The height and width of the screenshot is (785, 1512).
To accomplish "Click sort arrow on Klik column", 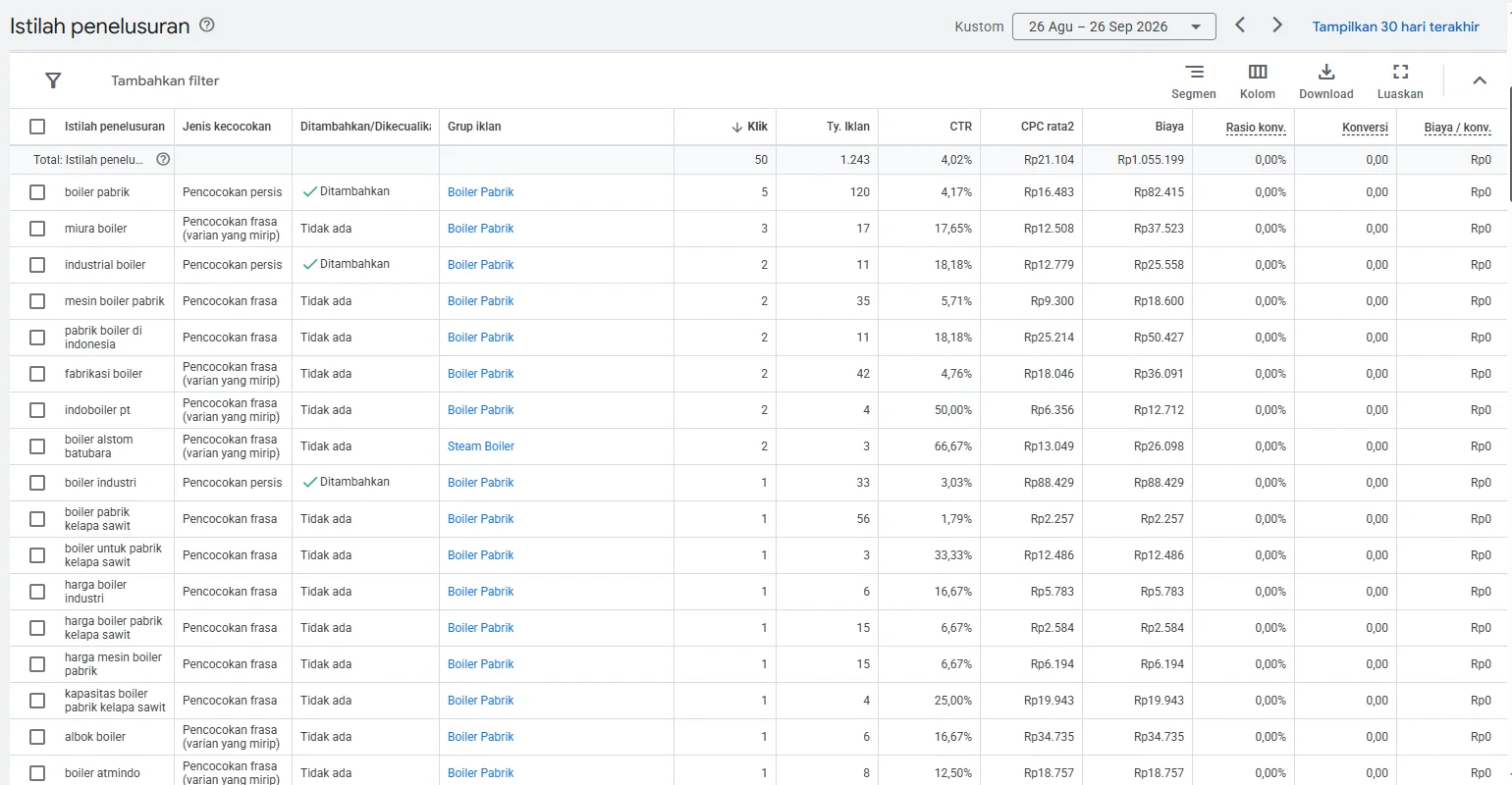I will [737, 127].
